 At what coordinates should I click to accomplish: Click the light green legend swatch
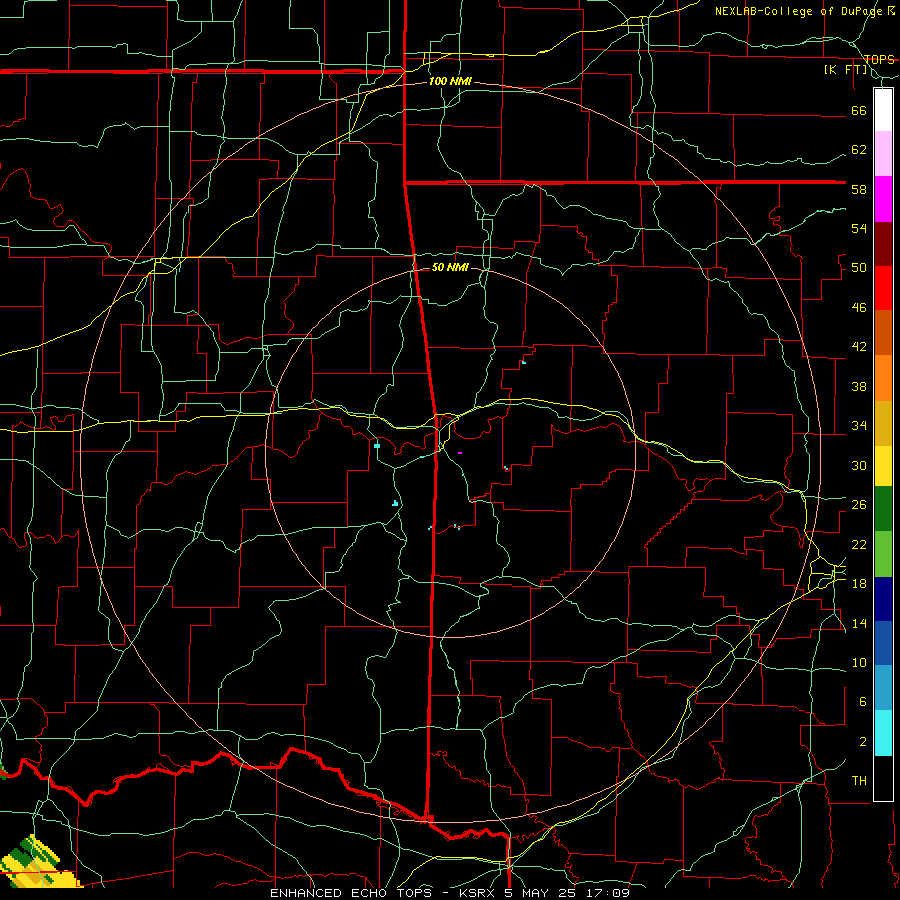(883, 554)
